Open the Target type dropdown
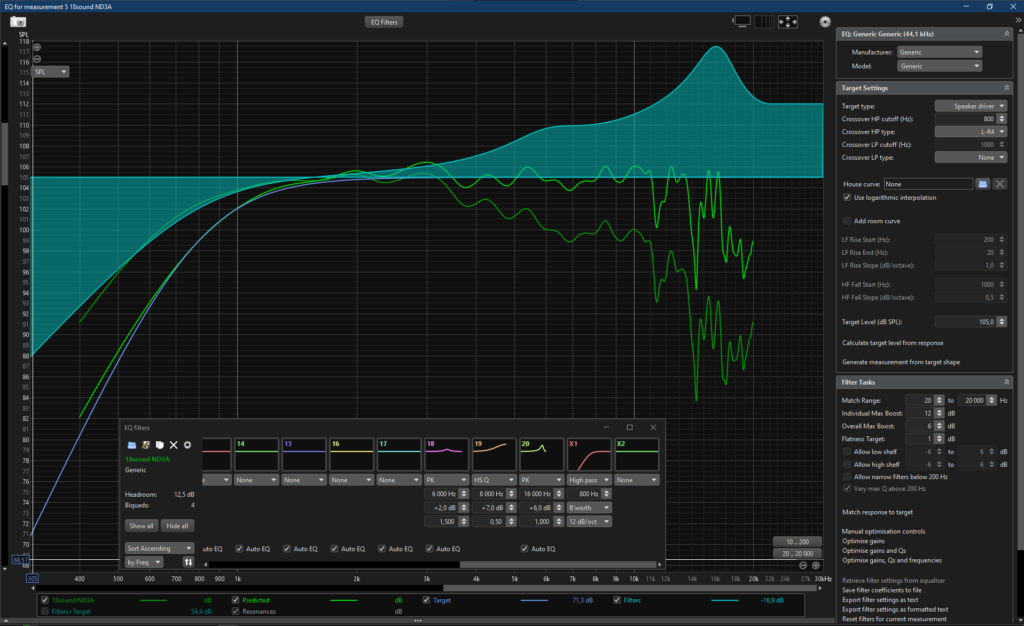 coord(970,105)
